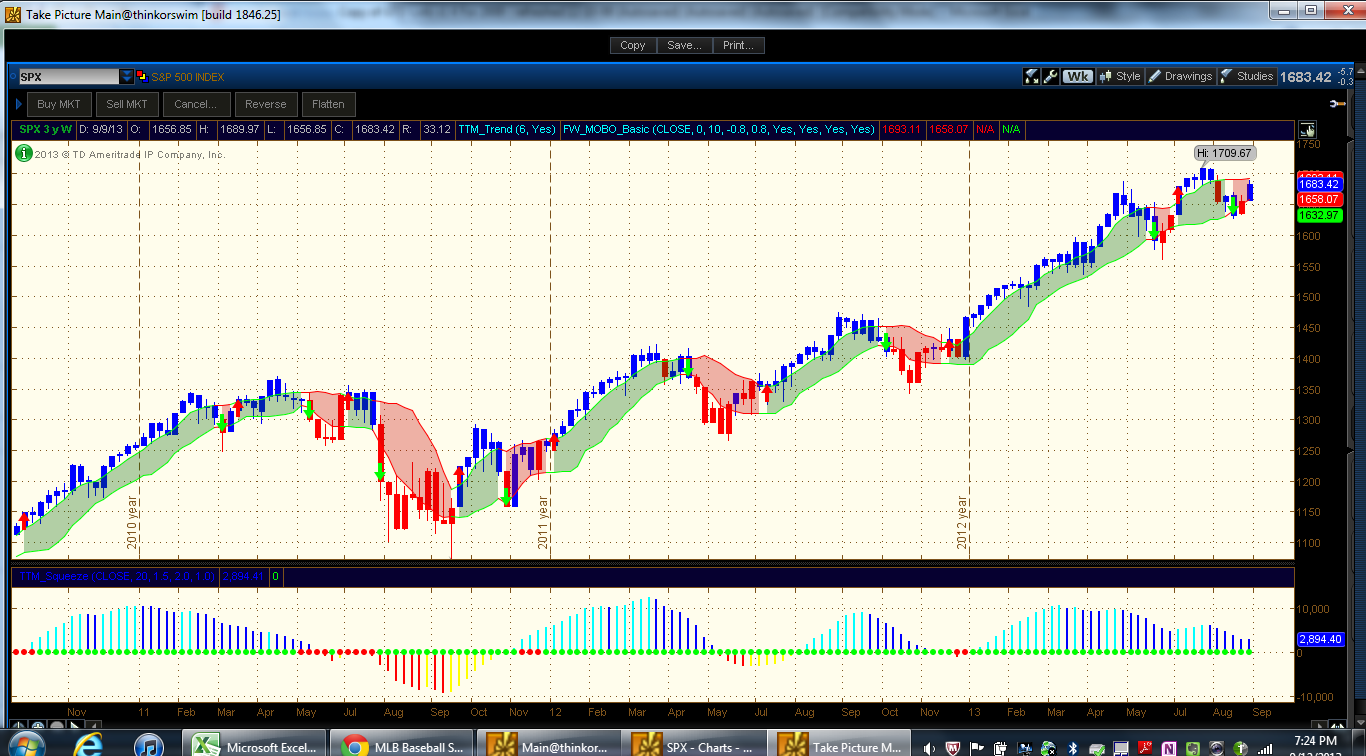Click the circle indicator left of SPX box
This screenshot has height=756, width=1366.
(13, 75)
